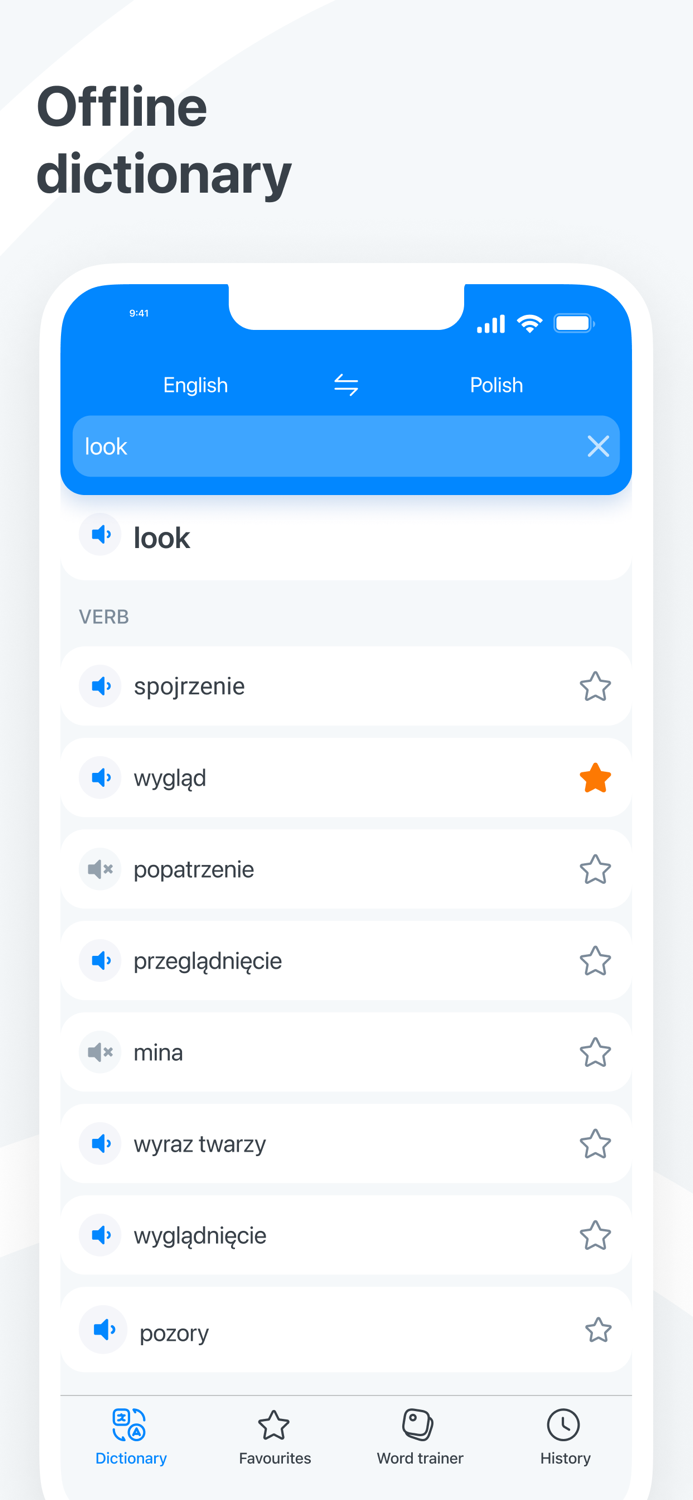
Task: Clear the search field with the X button
Action: 598,446
